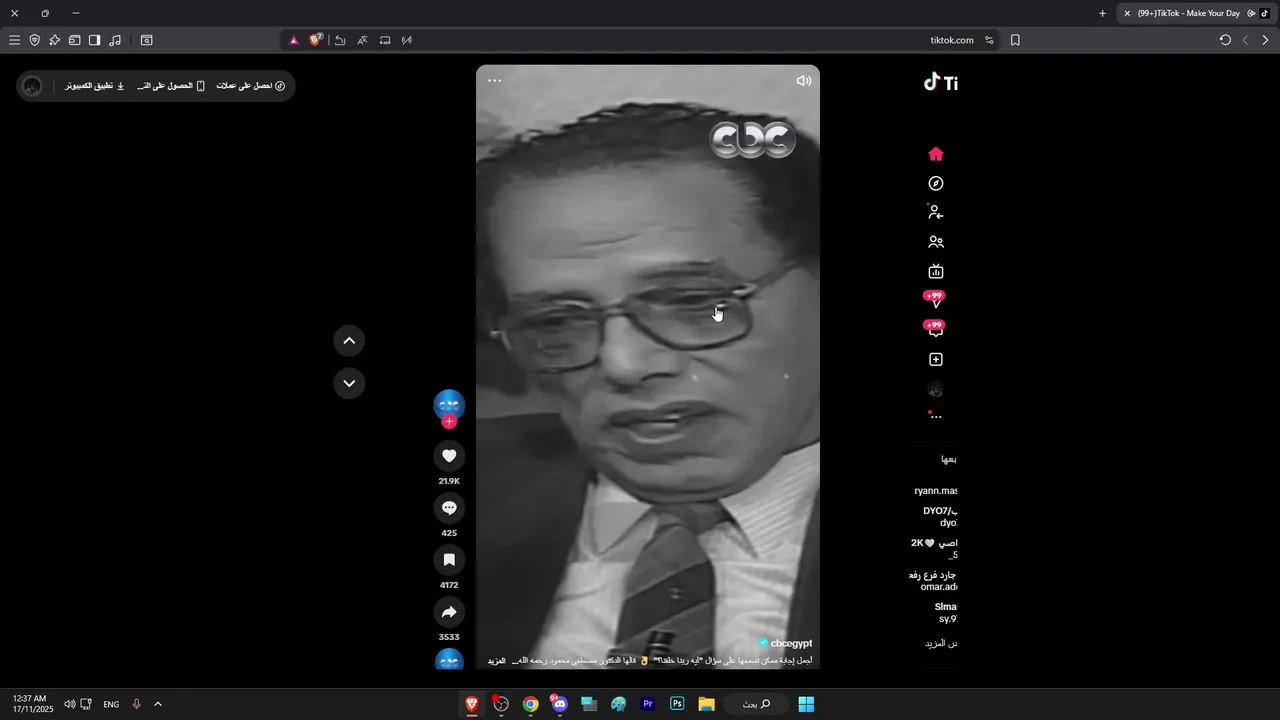This screenshot has width=1280, height=720.
Task: Click the taskbar search box بحث
Action: point(758,704)
